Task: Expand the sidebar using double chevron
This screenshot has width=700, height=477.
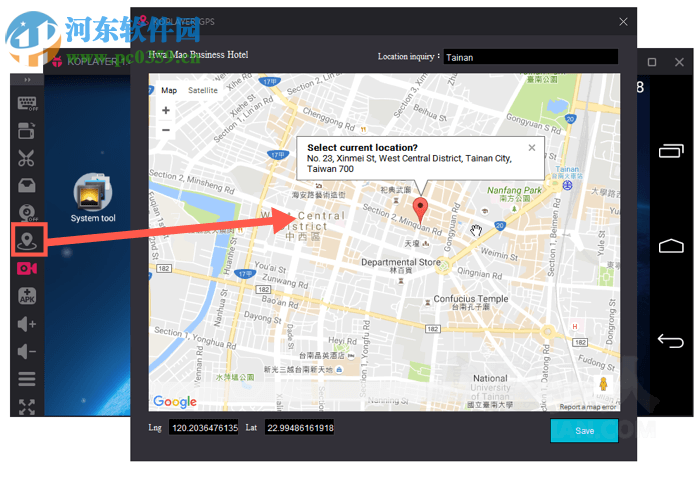Action: point(27,80)
